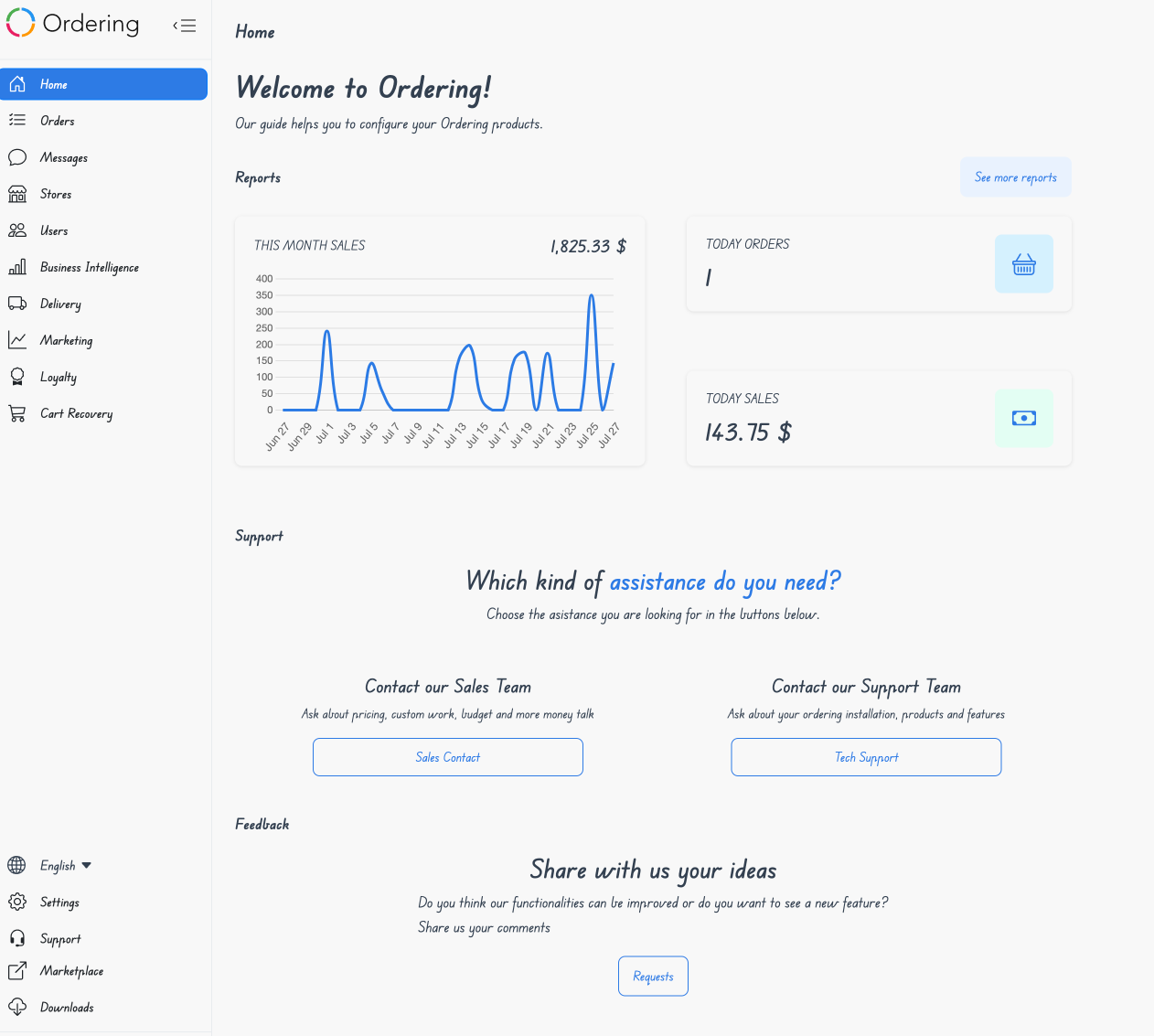Click the Welcome to Ordering! title
This screenshot has height=1036, width=1154.
(363, 88)
